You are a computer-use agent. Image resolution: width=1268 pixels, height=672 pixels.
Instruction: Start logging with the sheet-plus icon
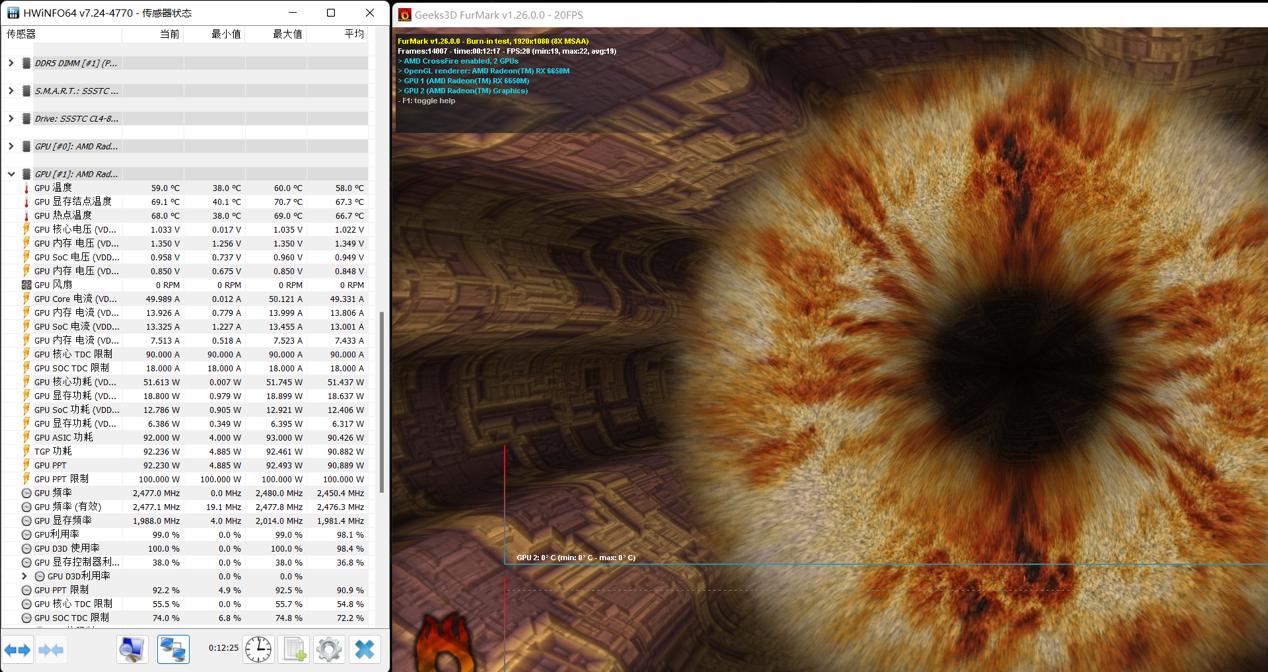(x=294, y=649)
